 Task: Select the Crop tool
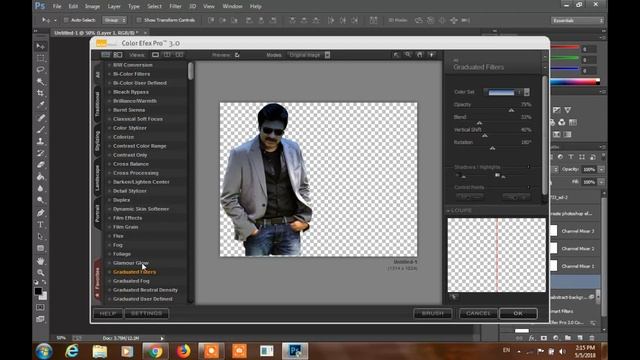(x=40, y=93)
